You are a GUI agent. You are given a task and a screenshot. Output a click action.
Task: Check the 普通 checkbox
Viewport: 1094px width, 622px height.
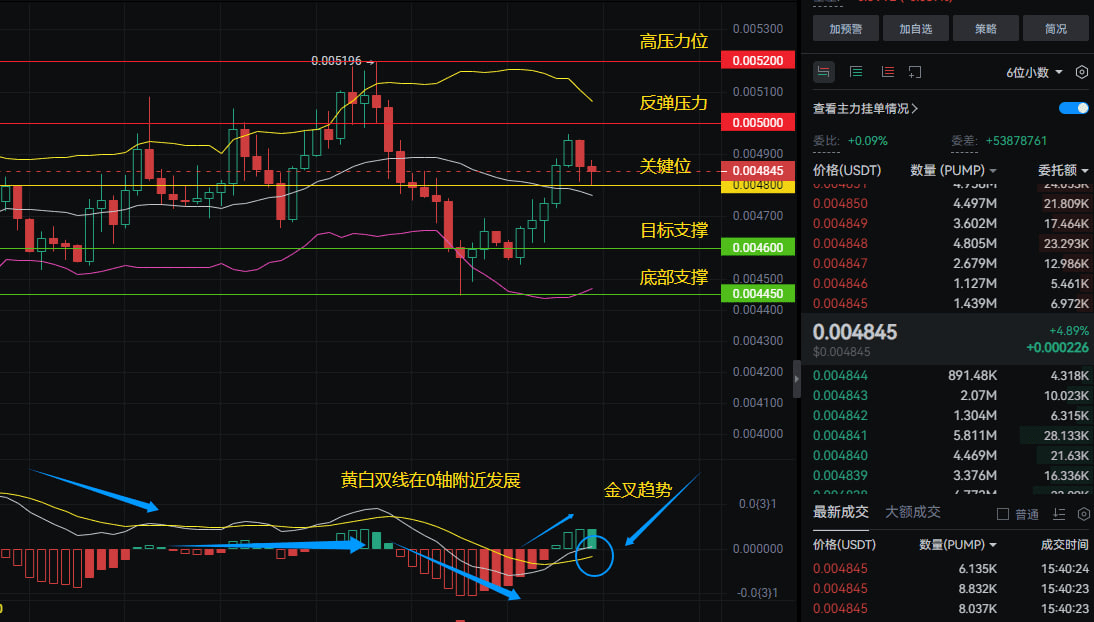click(1003, 514)
